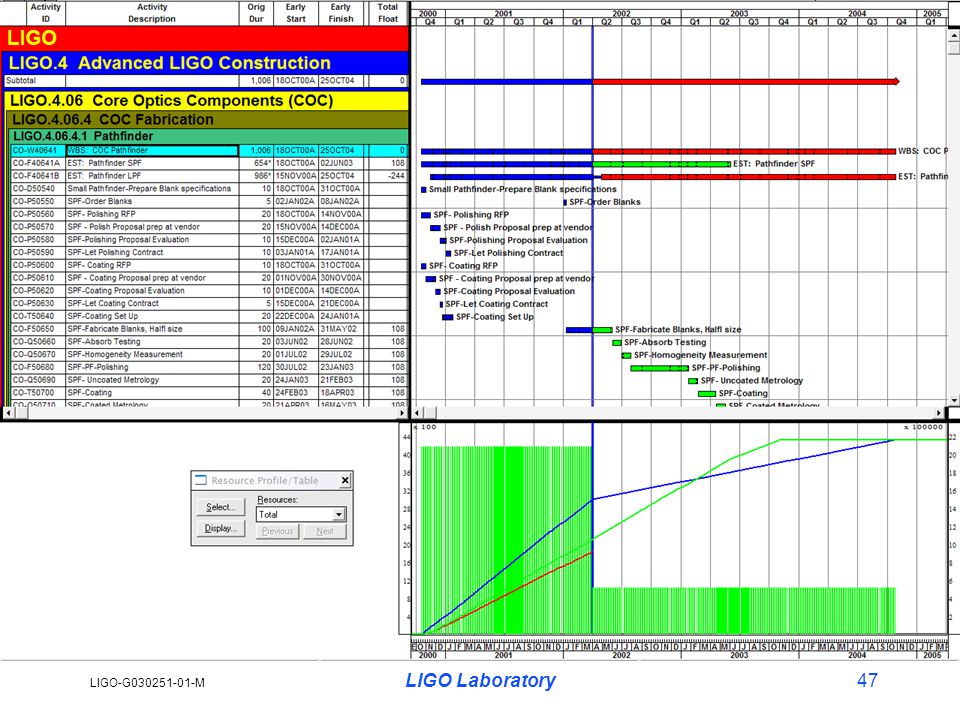The width and height of the screenshot is (960, 720).
Task: Select SPF-Order Blanks table row
Action: [x=209, y=201]
